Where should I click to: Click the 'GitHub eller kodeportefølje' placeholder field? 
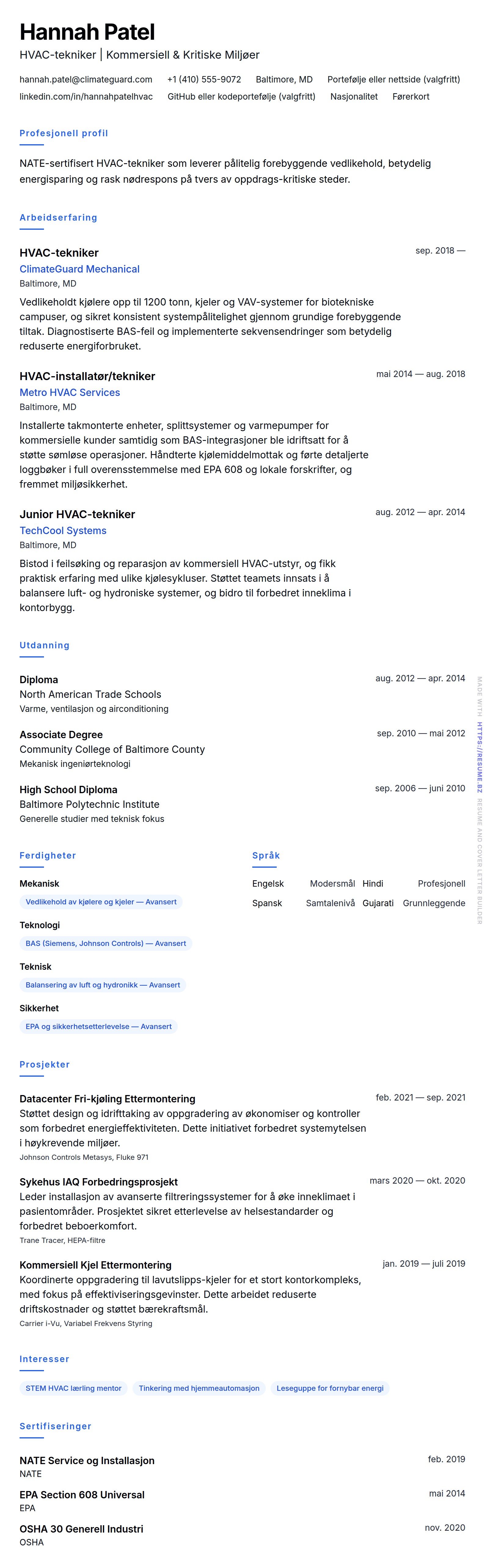241,96
